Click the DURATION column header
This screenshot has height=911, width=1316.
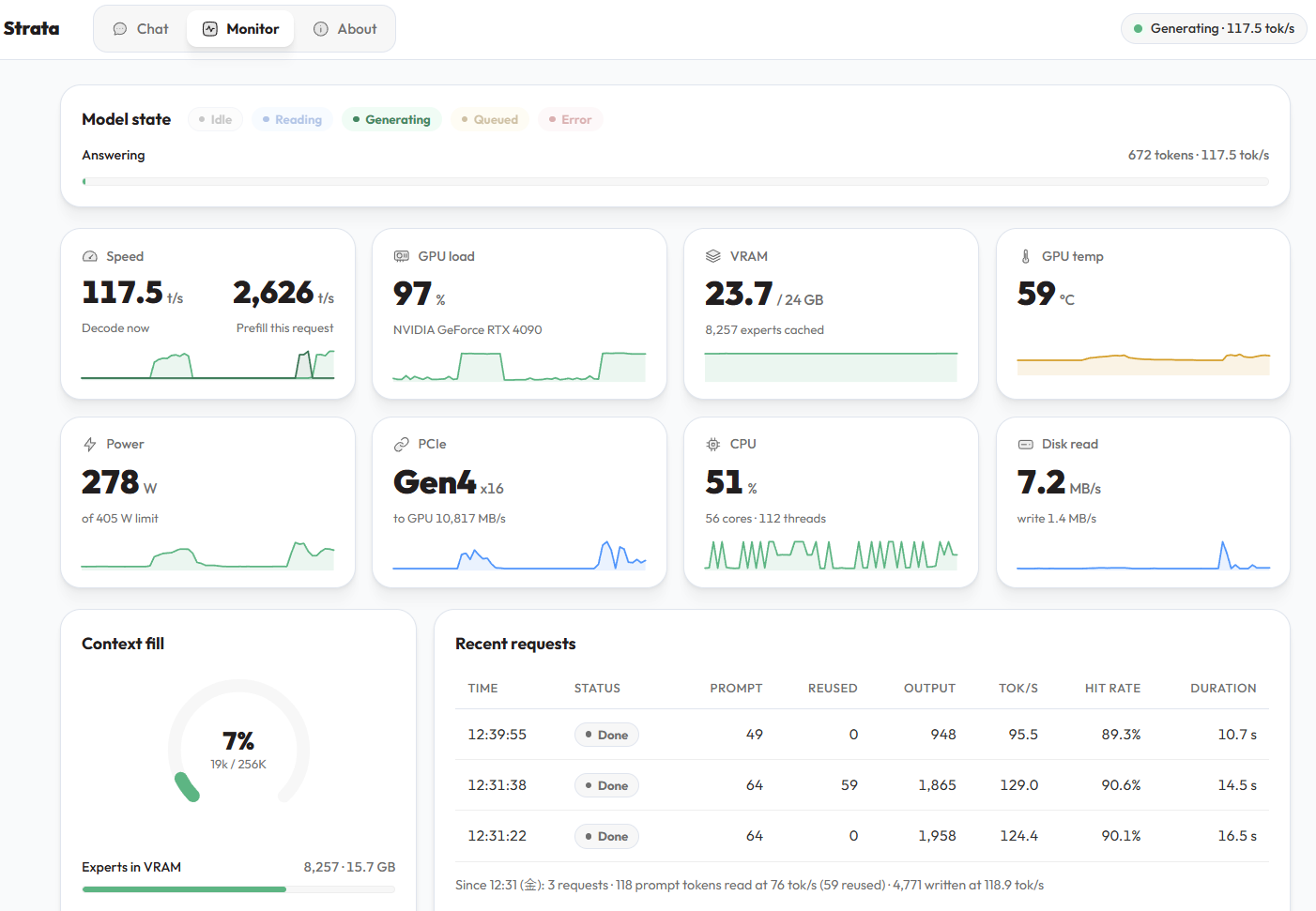click(1223, 688)
